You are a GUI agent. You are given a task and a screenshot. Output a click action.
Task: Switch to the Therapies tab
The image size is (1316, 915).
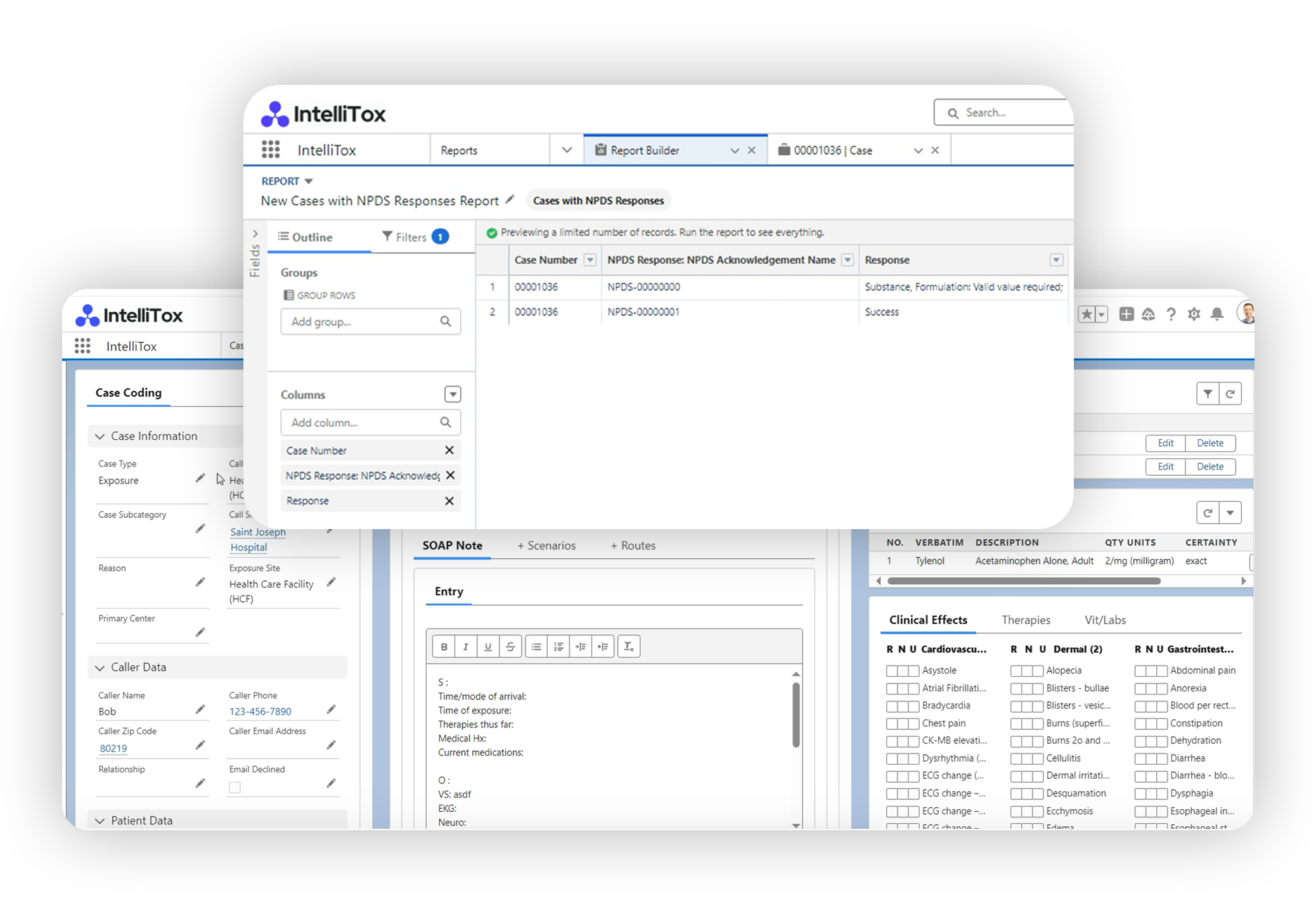point(1026,620)
